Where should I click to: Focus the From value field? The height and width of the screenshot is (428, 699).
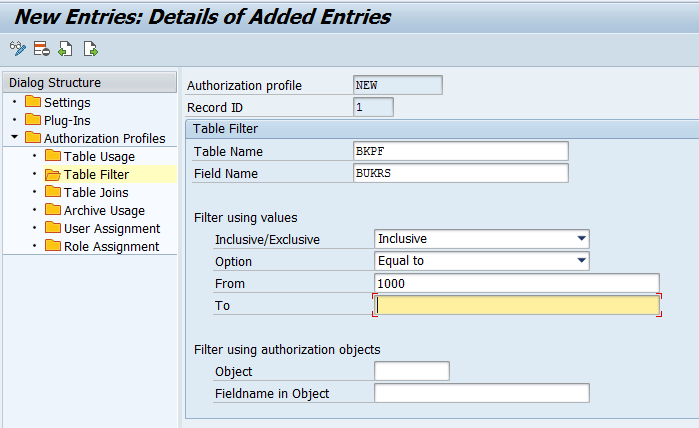[517, 283]
